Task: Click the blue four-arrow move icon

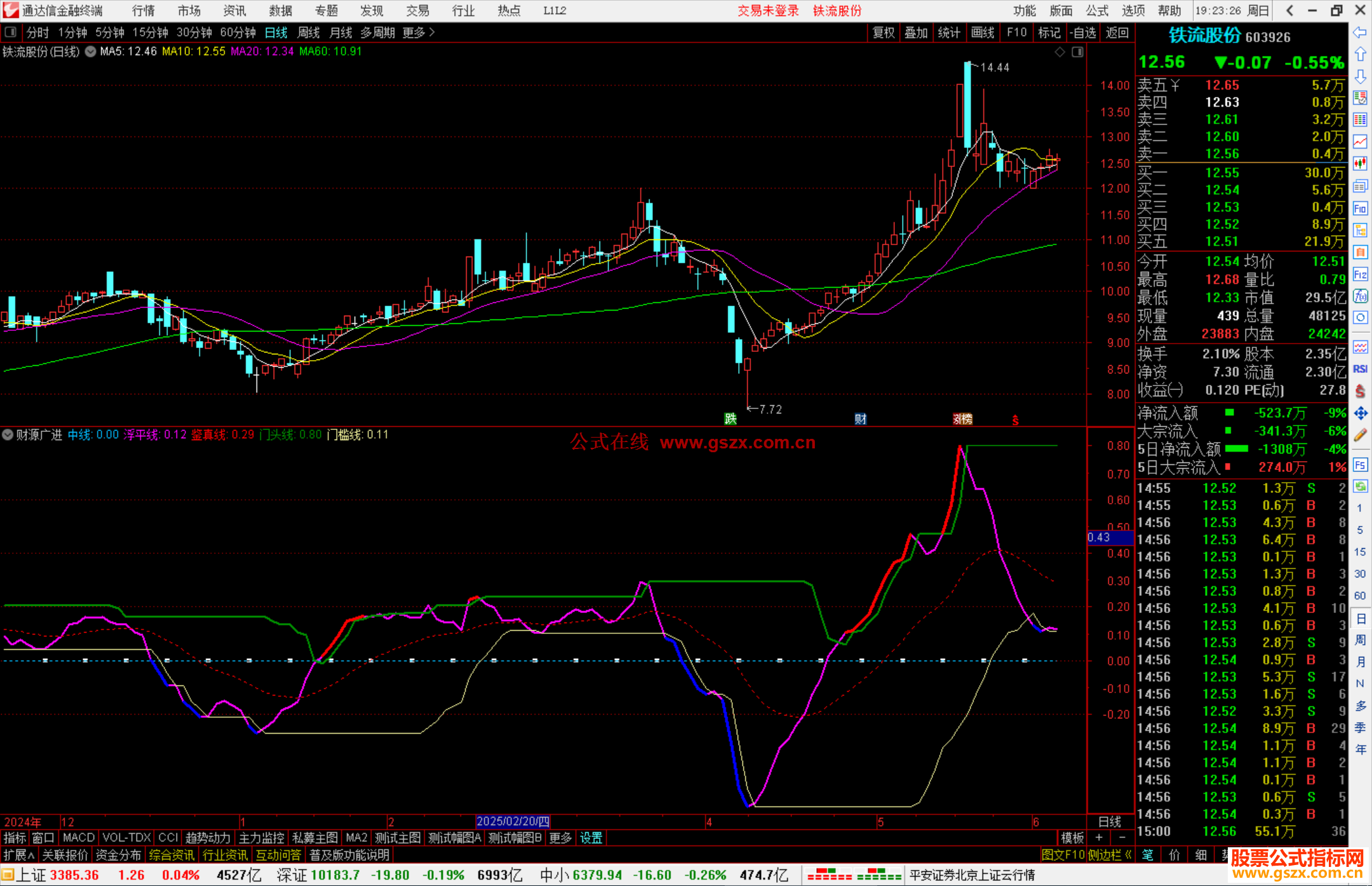Action: pos(1360,413)
